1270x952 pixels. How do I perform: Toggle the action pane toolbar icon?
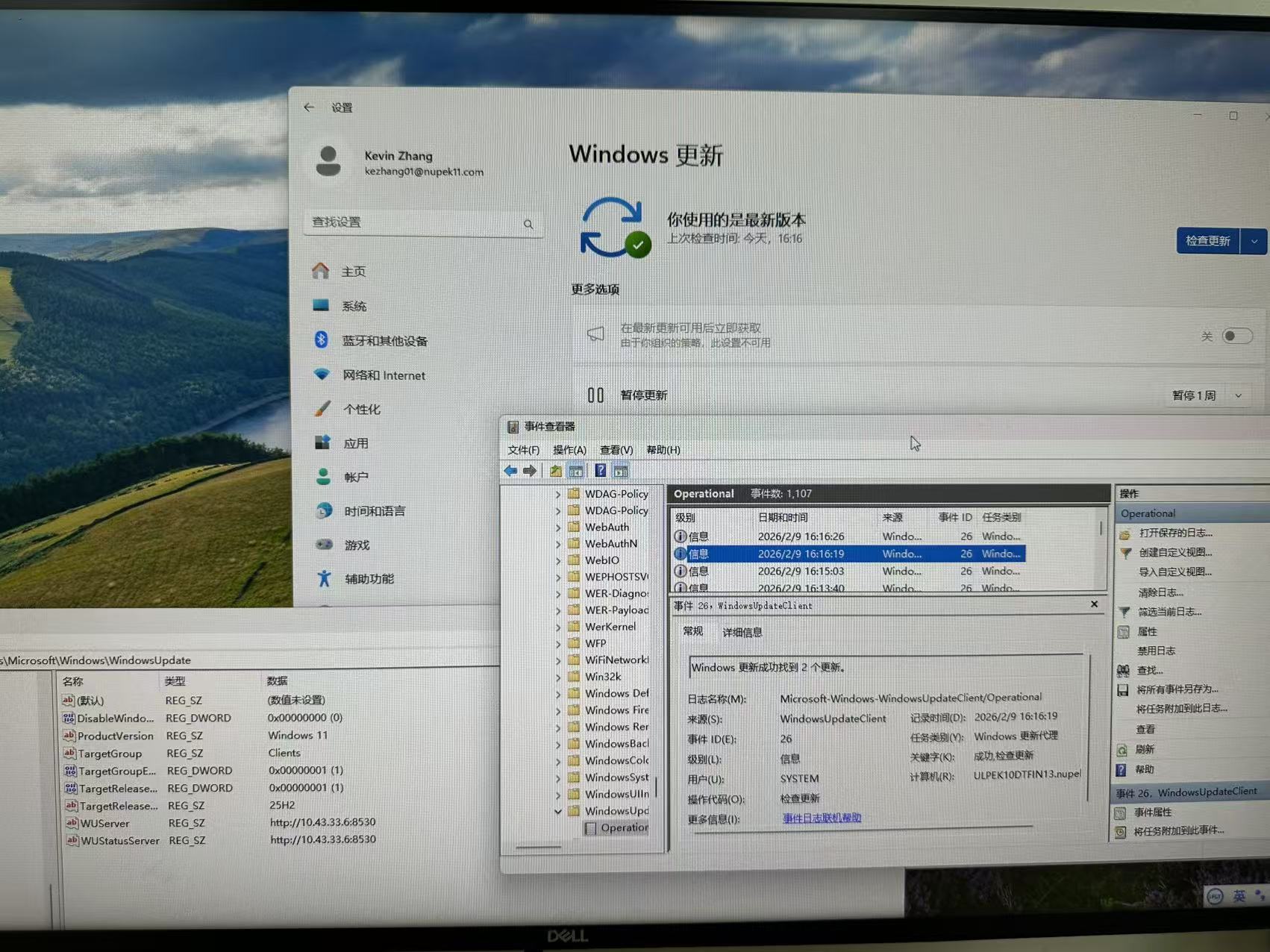620,471
